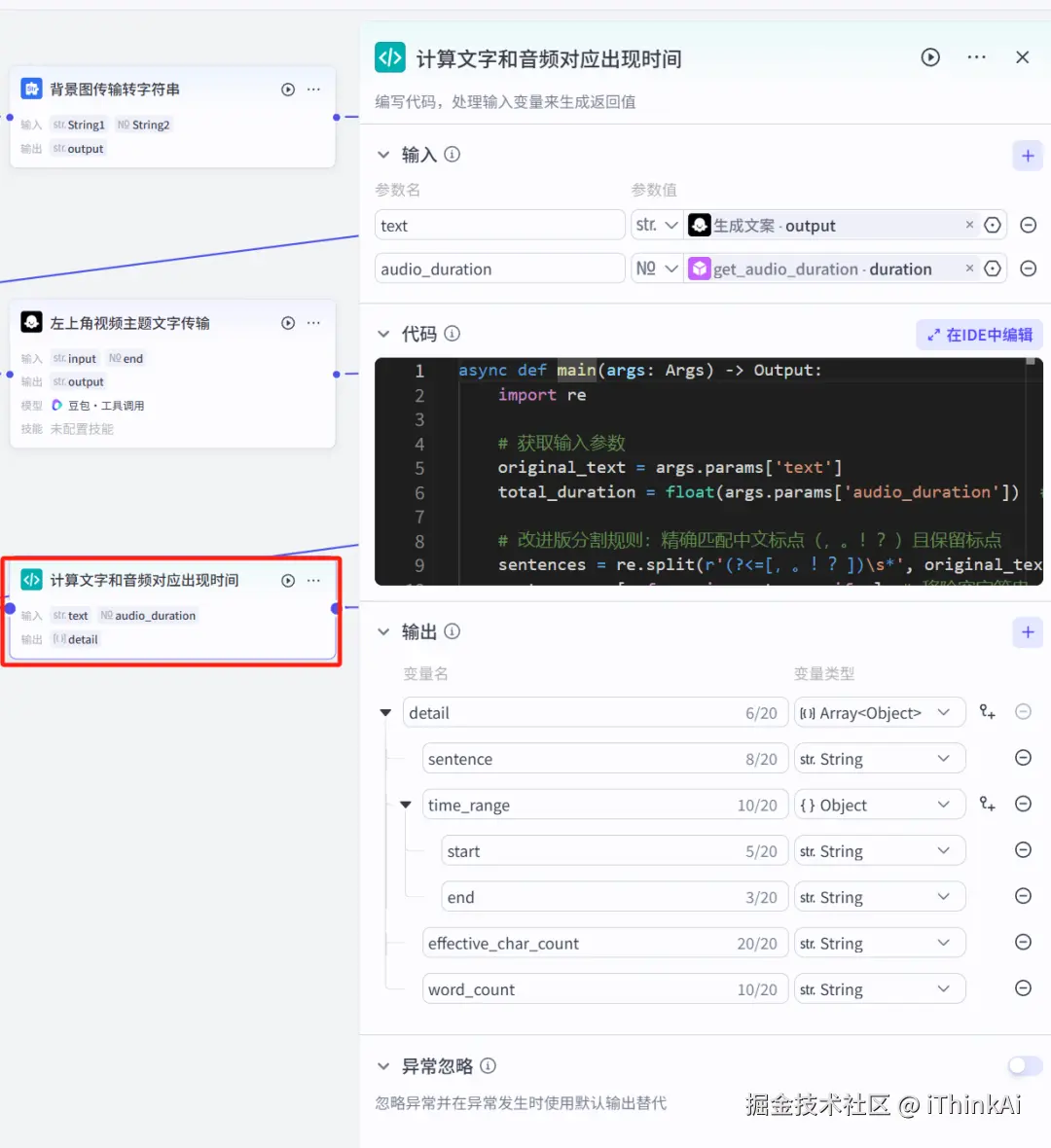The width and height of the screenshot is (1051, 1148).
Task: Add a new input parameter with the plus button
Action: point(1028,155)
